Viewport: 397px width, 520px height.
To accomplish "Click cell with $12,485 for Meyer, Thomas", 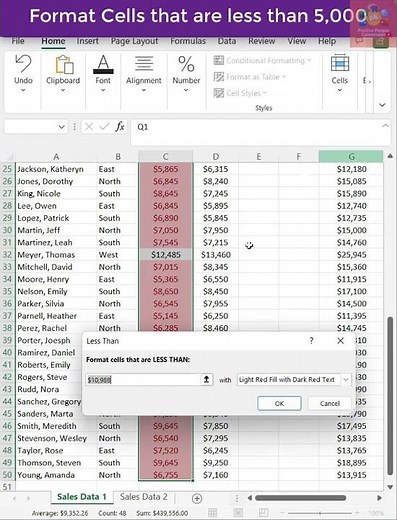I will (166, 255).
